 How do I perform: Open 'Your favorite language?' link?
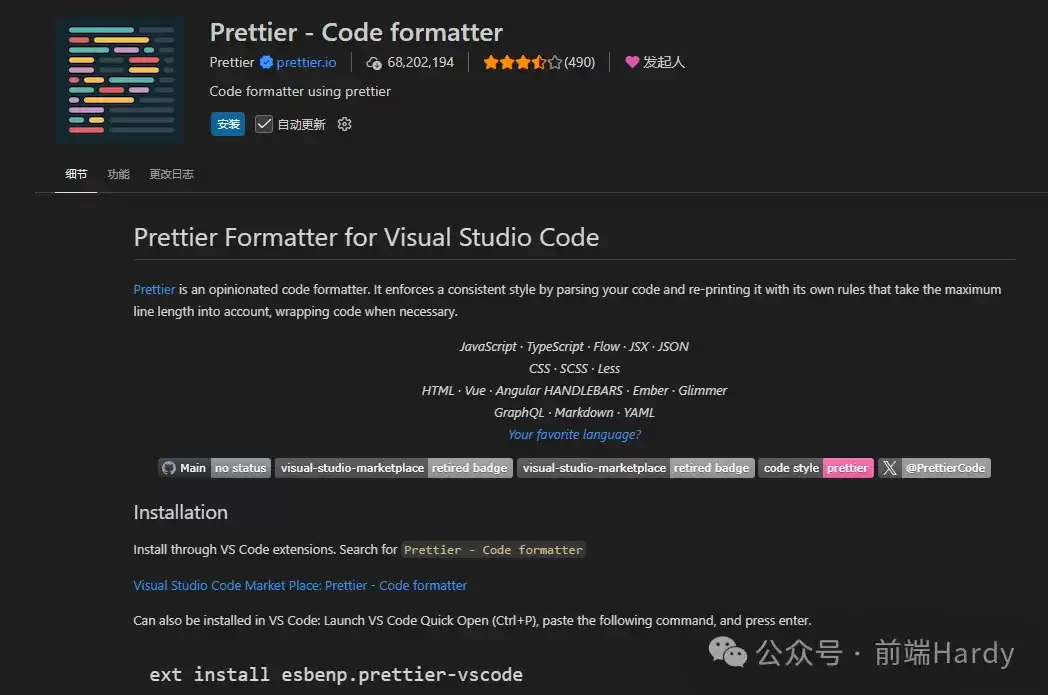click(x=574, y=434)
